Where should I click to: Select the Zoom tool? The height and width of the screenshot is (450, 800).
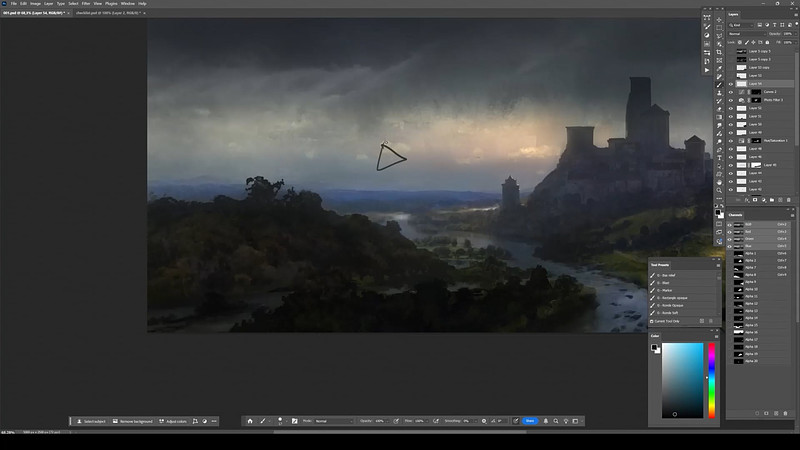(x=719, y=190)
